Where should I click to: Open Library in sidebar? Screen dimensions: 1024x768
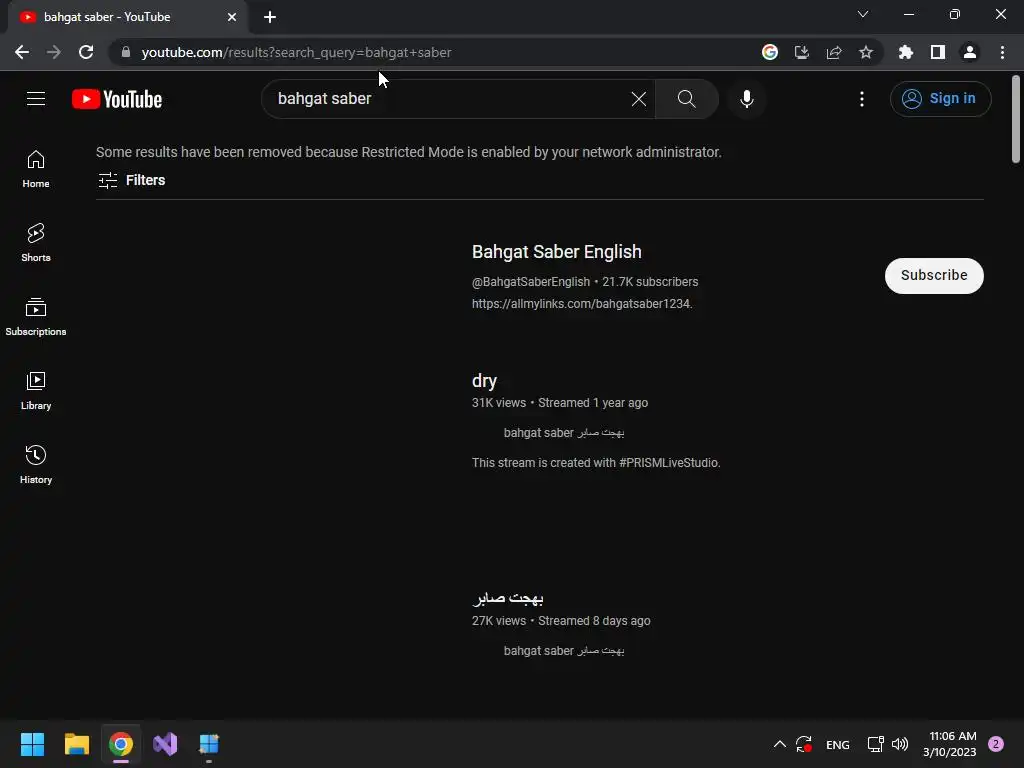36,391
